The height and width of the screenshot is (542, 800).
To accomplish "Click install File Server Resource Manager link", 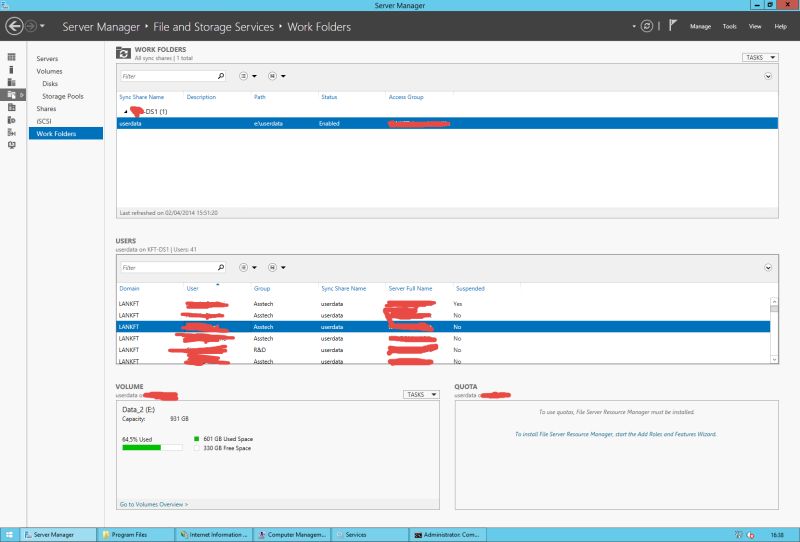I will point(615,434).
